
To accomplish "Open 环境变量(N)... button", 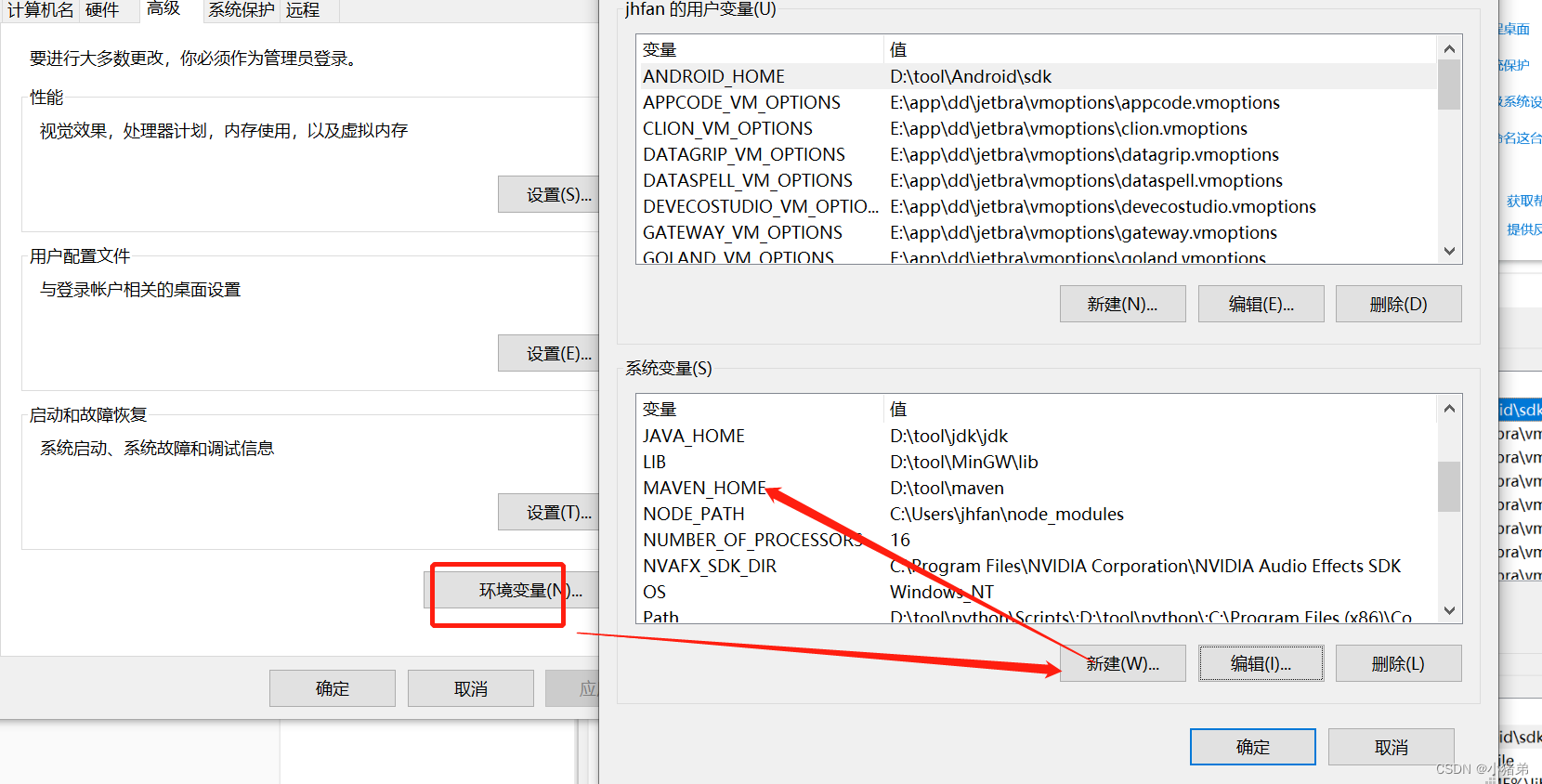I will tap(512, 590).
